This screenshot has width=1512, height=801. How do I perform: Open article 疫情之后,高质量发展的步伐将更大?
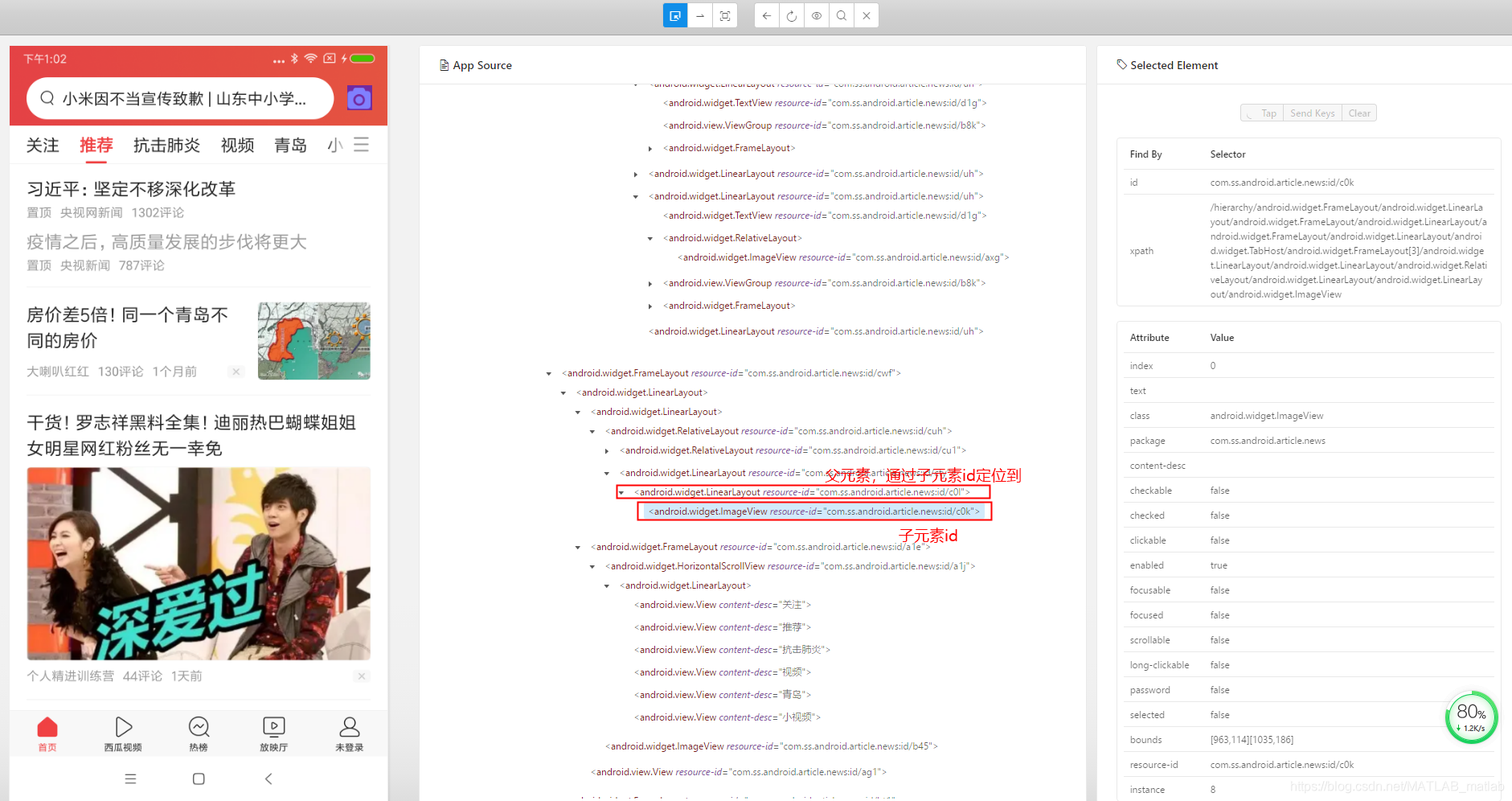point(167,242)
